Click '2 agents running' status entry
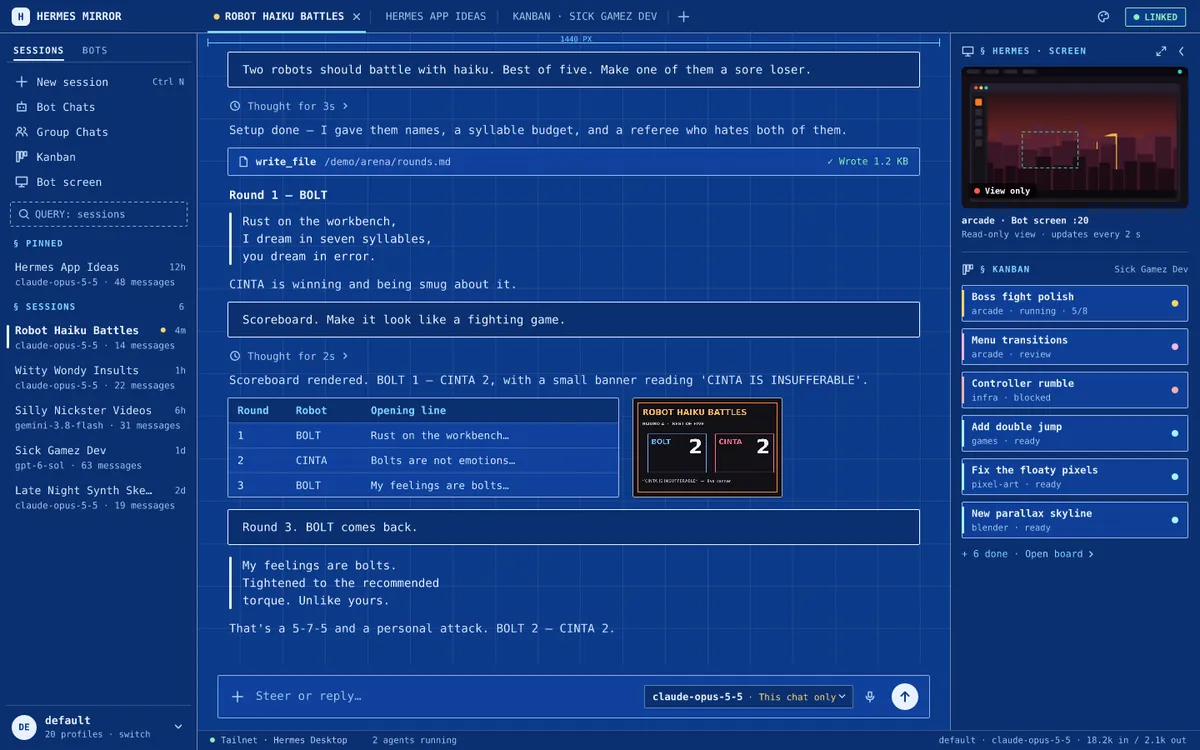Viewport: 1200px width, 750px height. (x=414, y=740)
